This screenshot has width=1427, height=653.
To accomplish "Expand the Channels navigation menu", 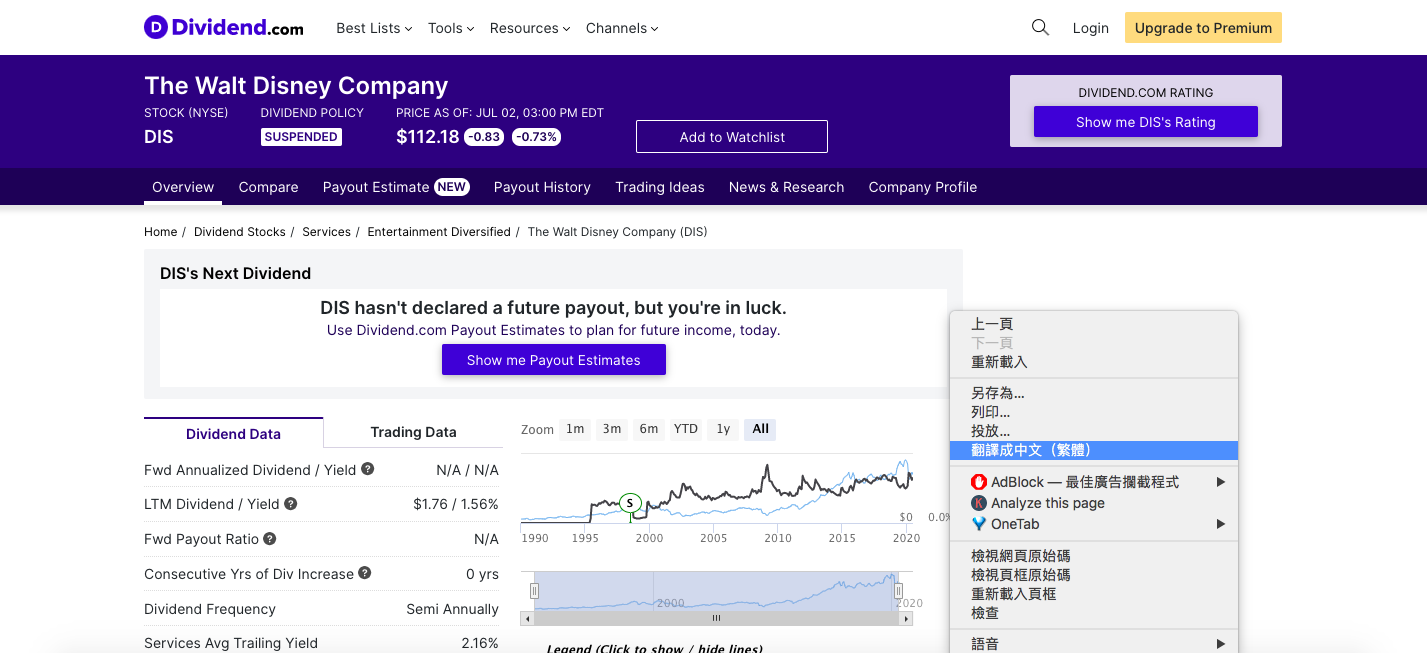I will pos(622,28).
